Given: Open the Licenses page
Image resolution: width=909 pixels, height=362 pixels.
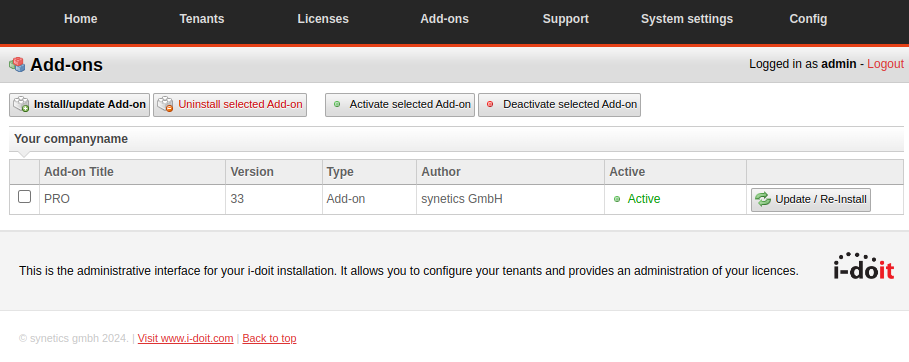Looking at the screenshot, I should pos(323,19).
